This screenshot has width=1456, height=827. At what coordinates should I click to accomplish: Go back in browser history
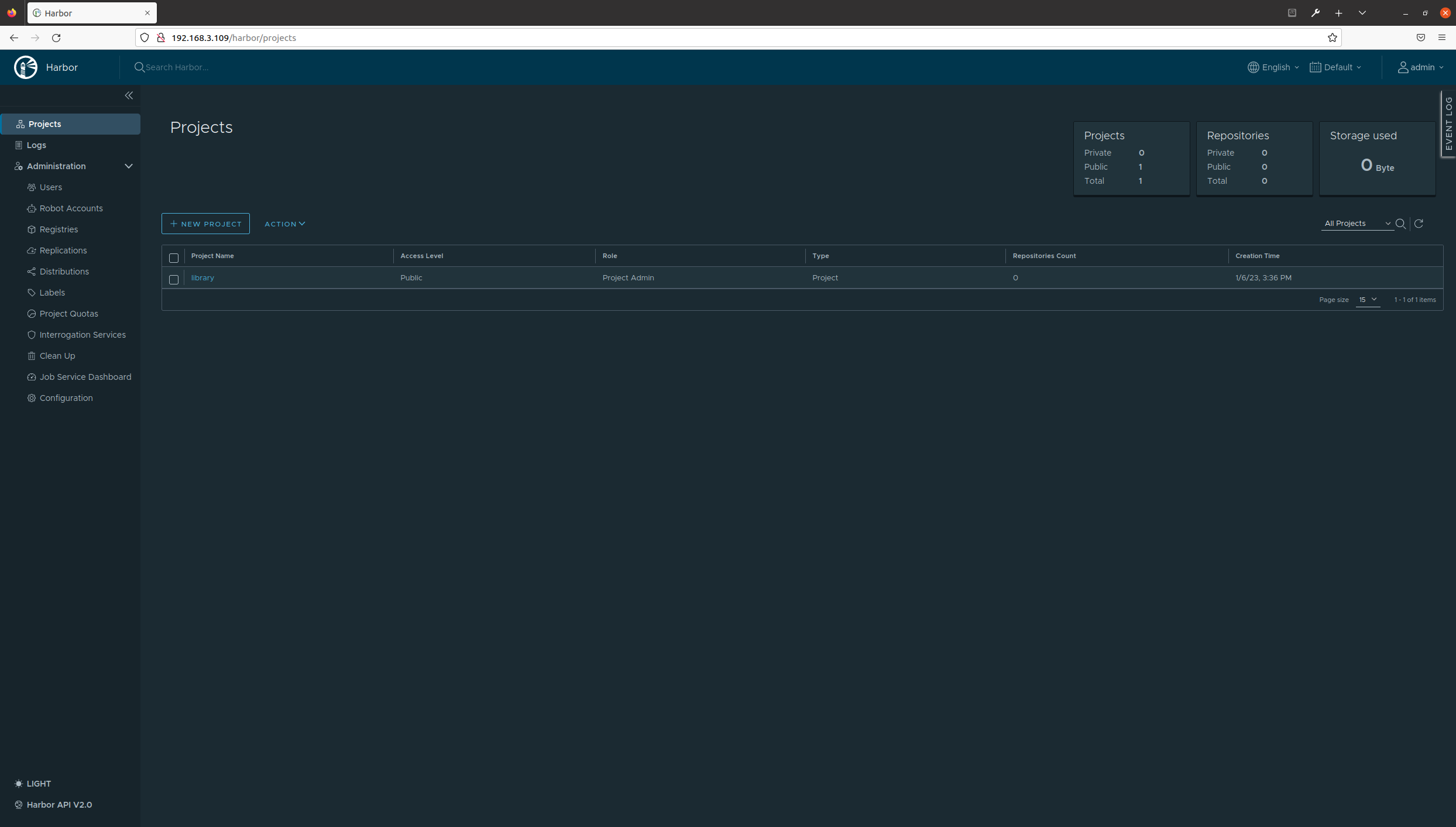(14, 37)
